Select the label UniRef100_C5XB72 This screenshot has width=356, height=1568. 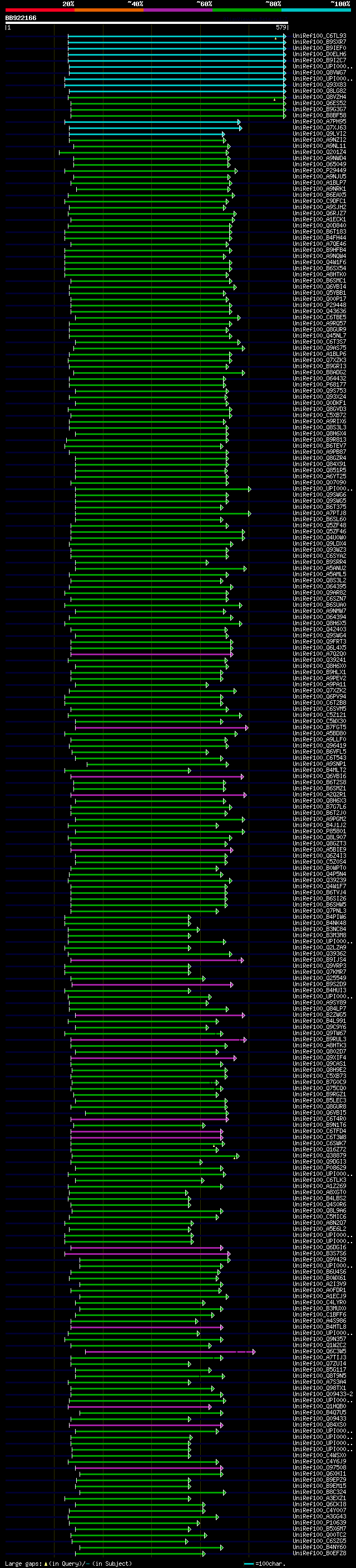pos(319,415)
